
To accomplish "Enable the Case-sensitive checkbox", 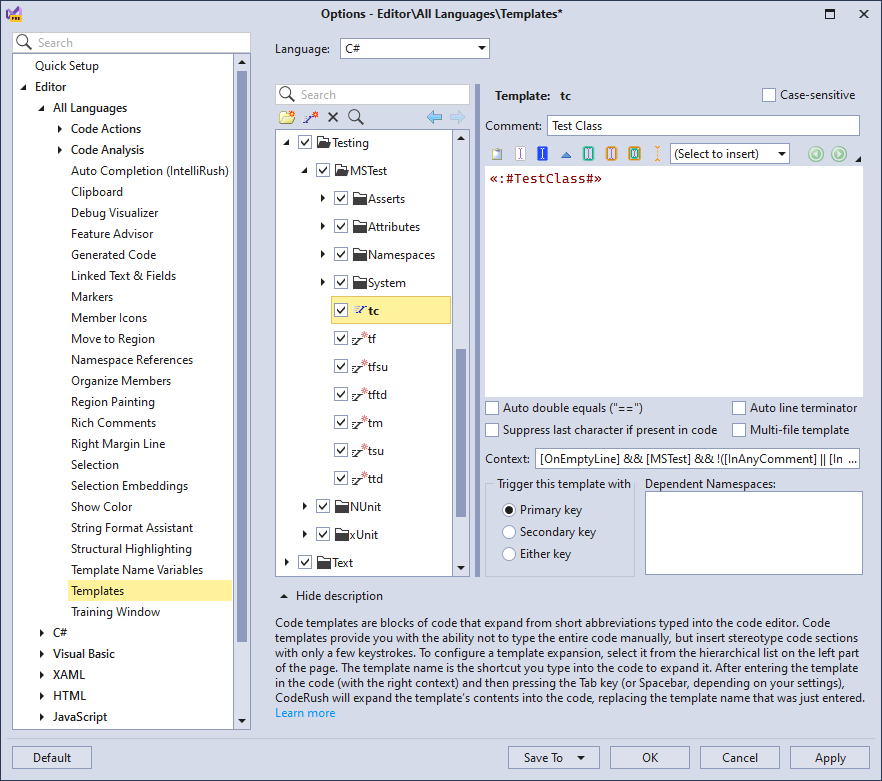I will pos(768,95).
